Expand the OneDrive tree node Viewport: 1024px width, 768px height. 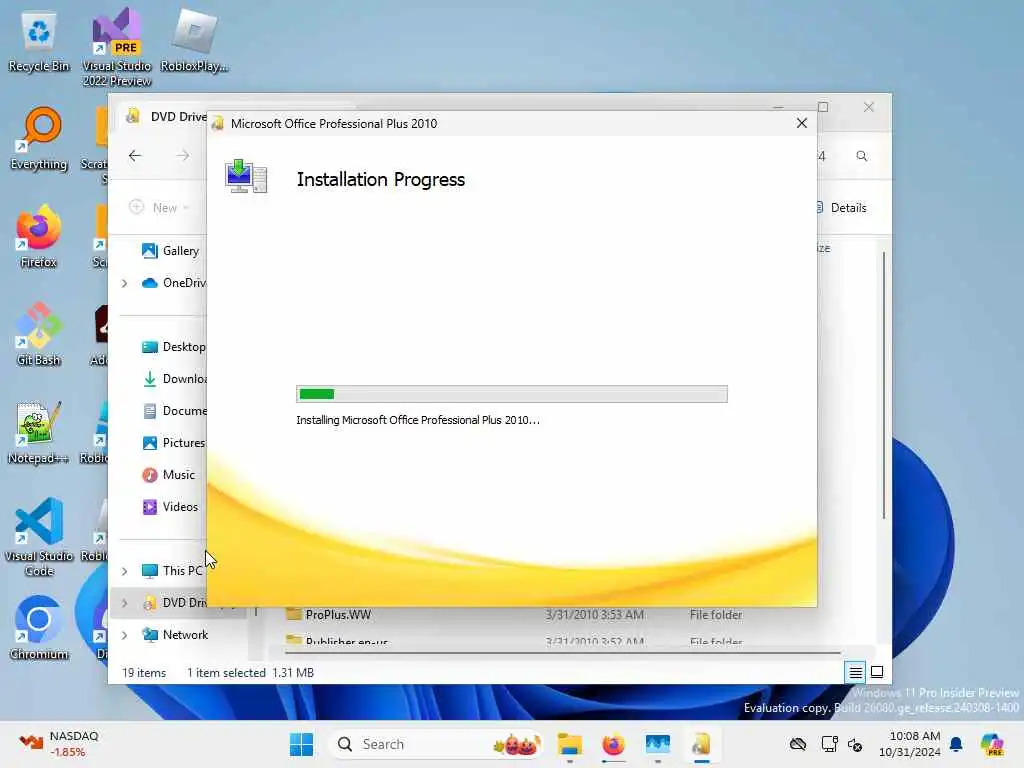125,283
